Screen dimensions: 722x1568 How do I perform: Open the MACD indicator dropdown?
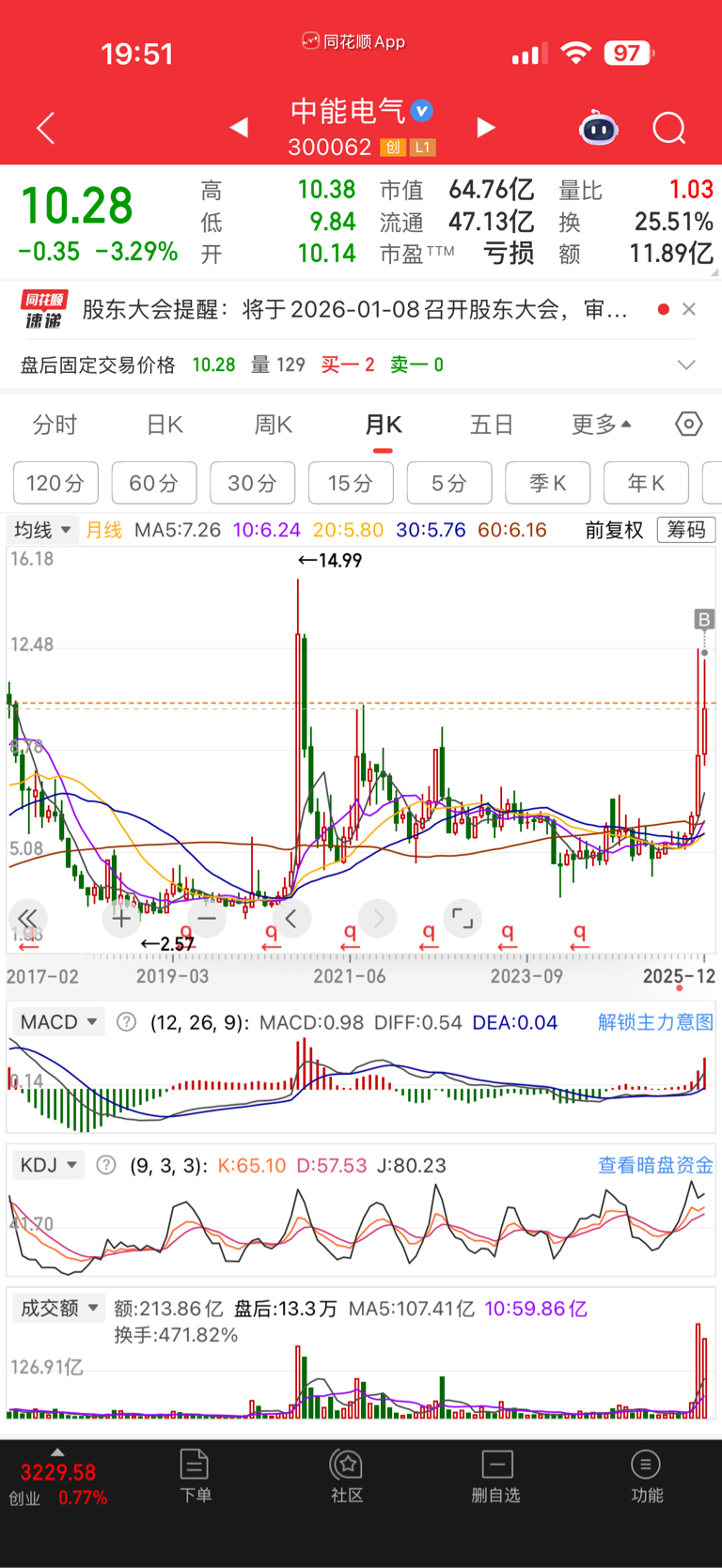[x=59, y=1022]
